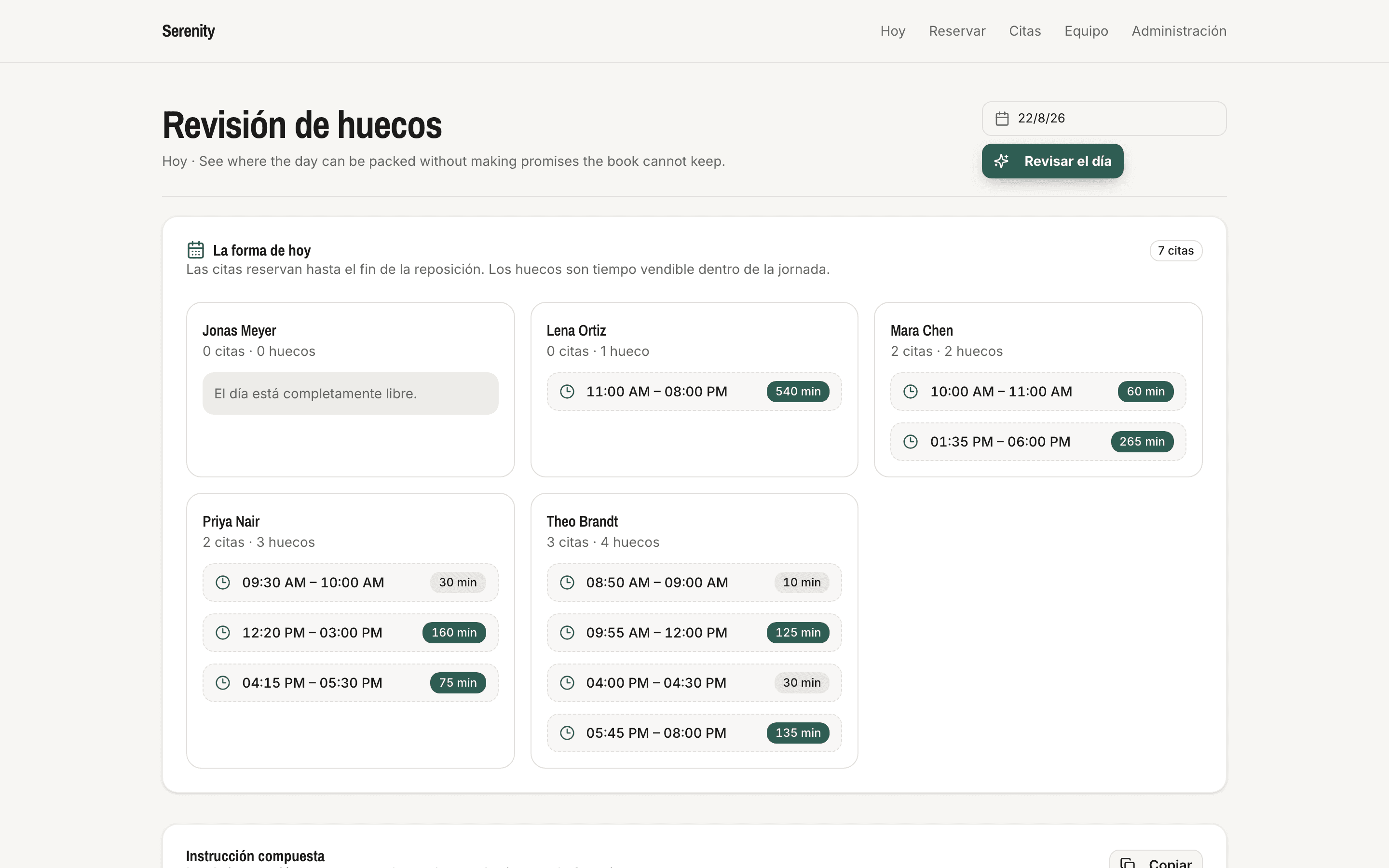Select the Theo Brandt card name
Screen dimensions: 1389x868
click(582, 522)
